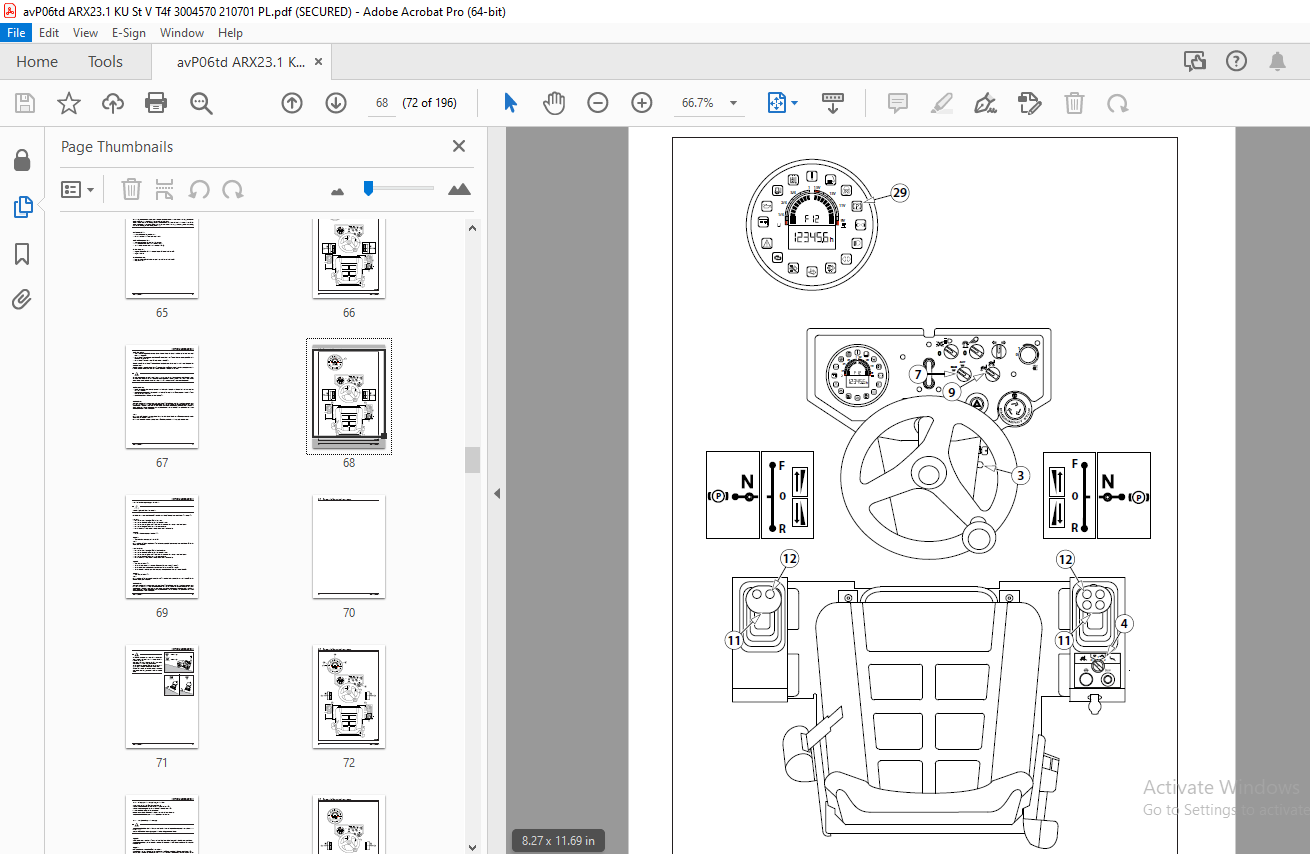Add a comment note icon
The width and height of the screenshot is (1310, 854).
[x=898, y=103]
